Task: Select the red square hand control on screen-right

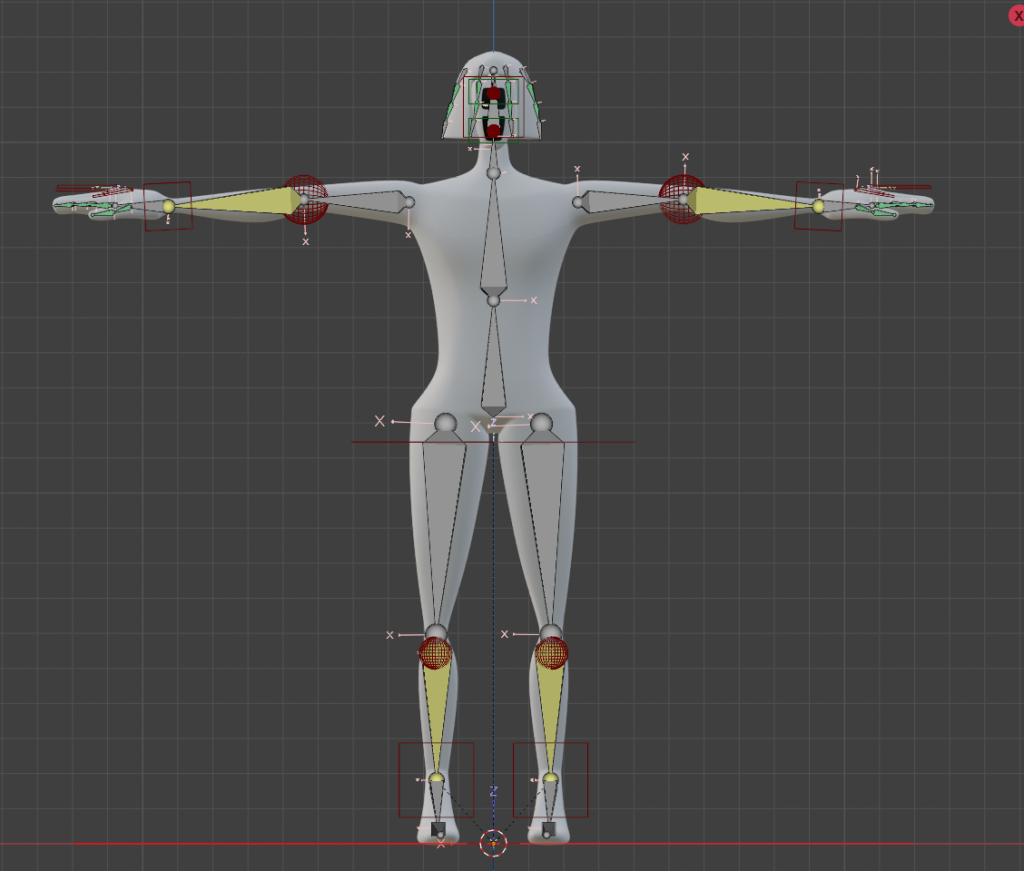Action: (818, 206)
